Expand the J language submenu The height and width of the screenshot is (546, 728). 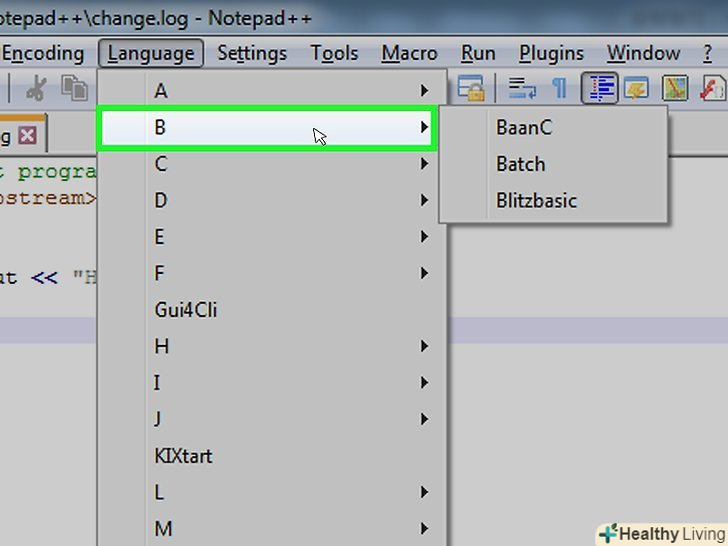[x=272, y=419]
